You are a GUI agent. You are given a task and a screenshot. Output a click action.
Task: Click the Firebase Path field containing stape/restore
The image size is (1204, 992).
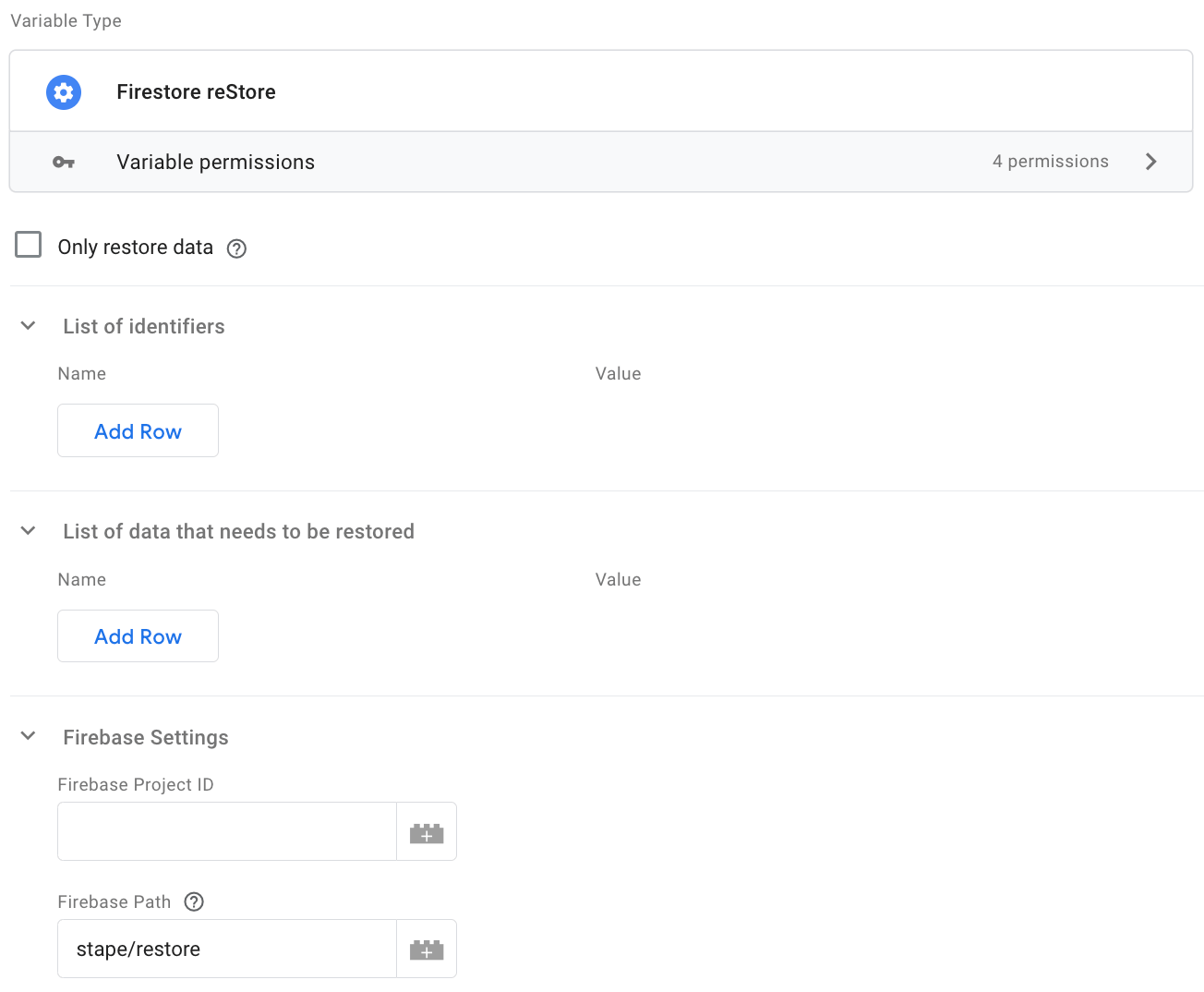pyautogui.click(x=227, y=949)
